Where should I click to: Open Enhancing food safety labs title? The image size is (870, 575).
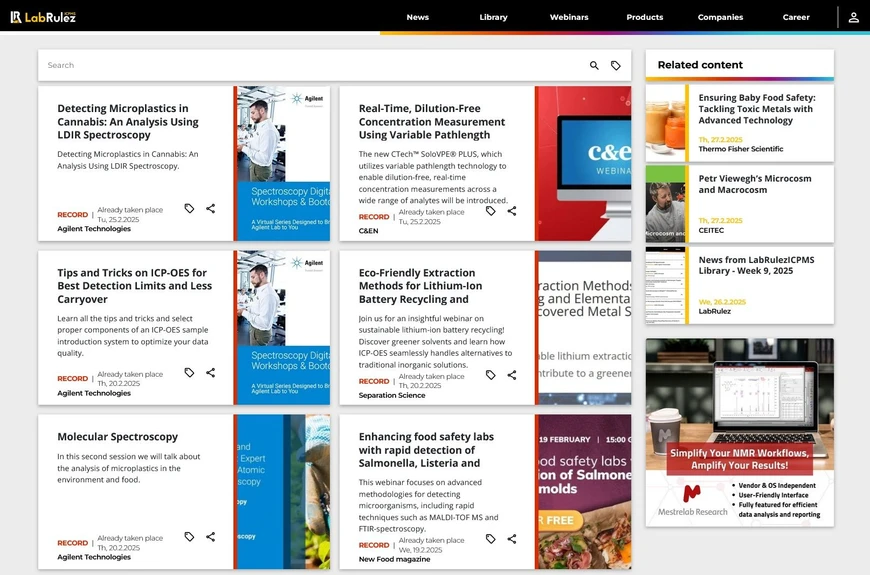pos(426,450)
